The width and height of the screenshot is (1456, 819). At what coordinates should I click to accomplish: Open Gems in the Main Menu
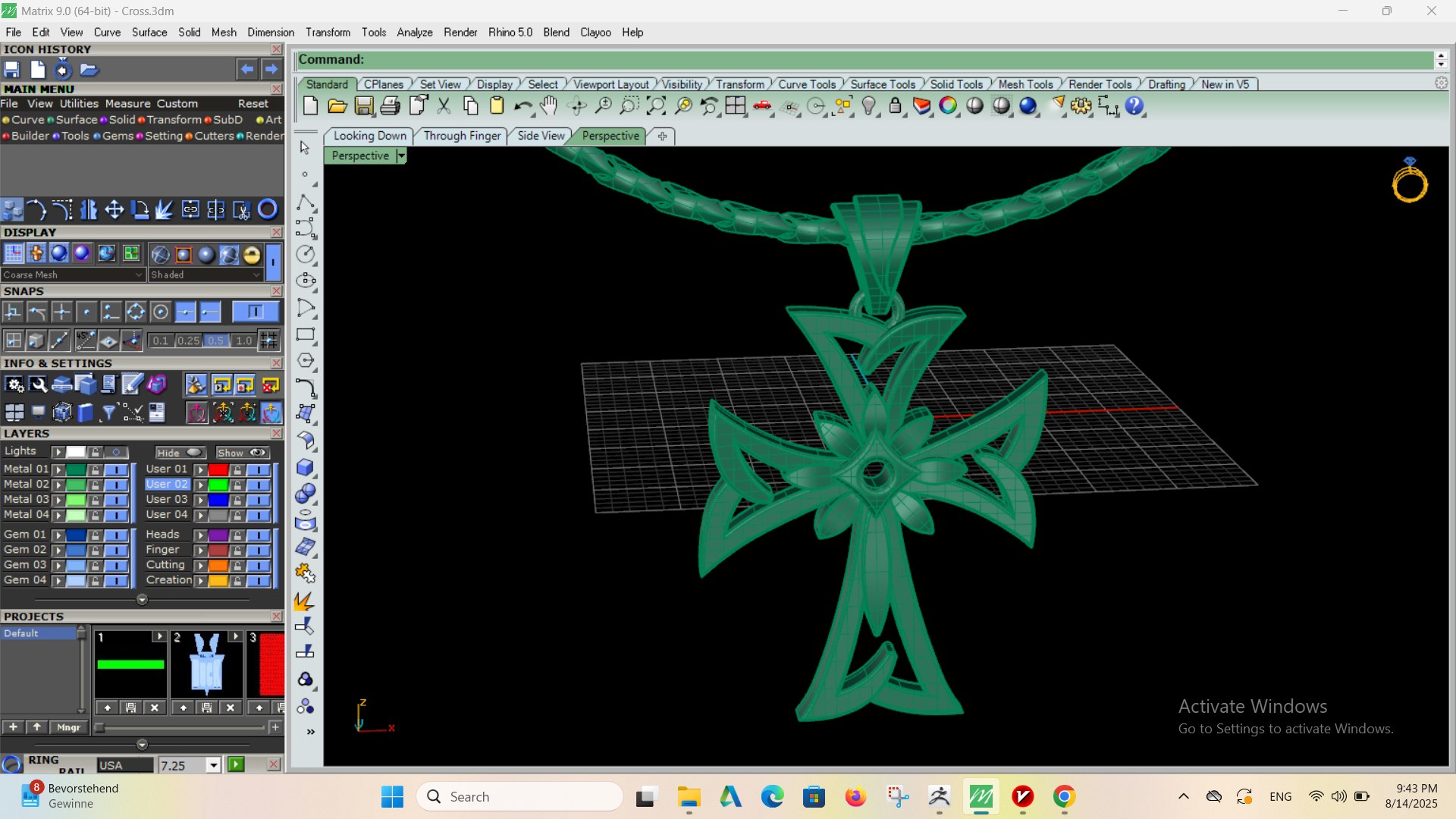coord(118,136)
